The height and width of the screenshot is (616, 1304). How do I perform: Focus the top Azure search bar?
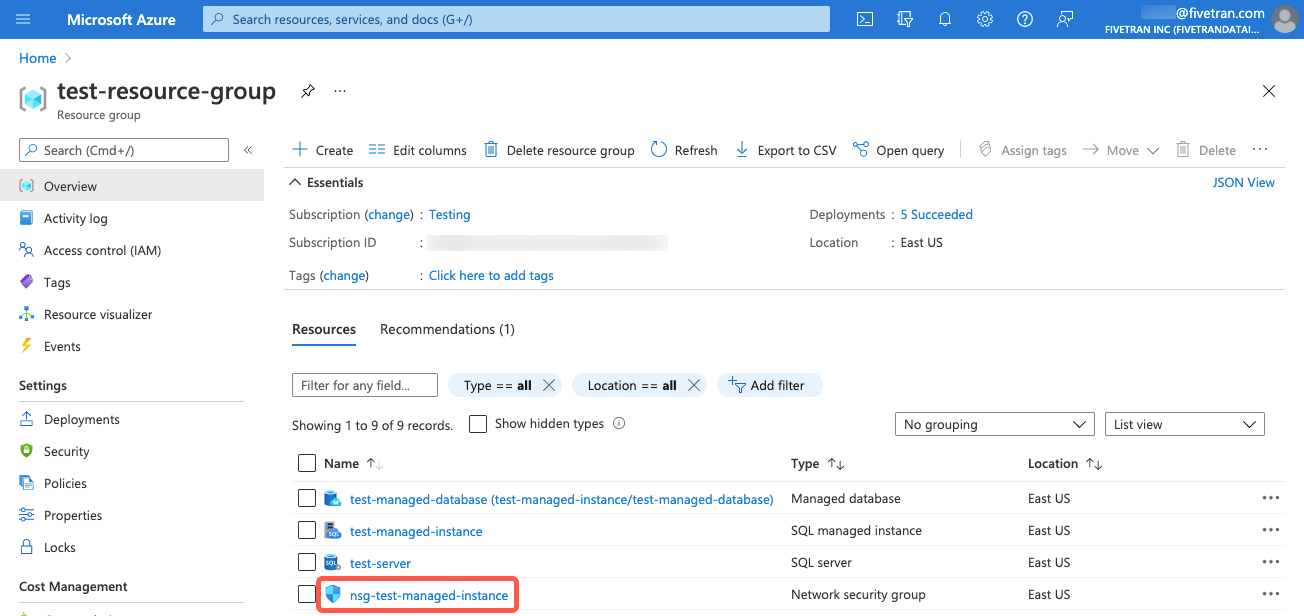coord(516,19)
